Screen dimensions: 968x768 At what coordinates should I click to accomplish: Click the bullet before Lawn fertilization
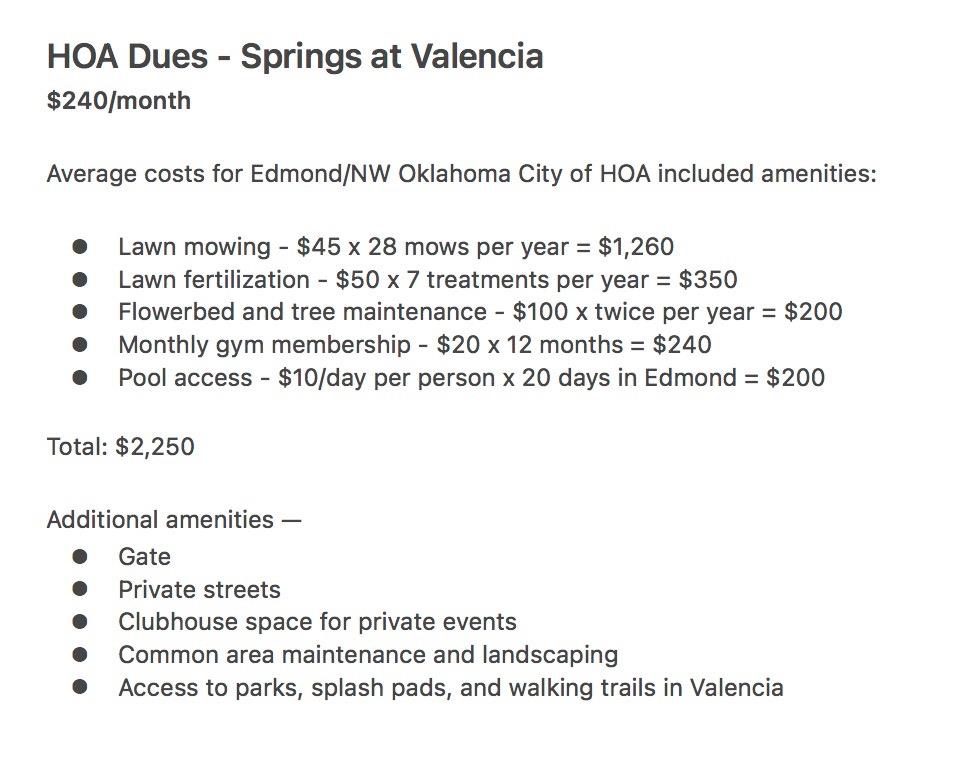(80, 280)
